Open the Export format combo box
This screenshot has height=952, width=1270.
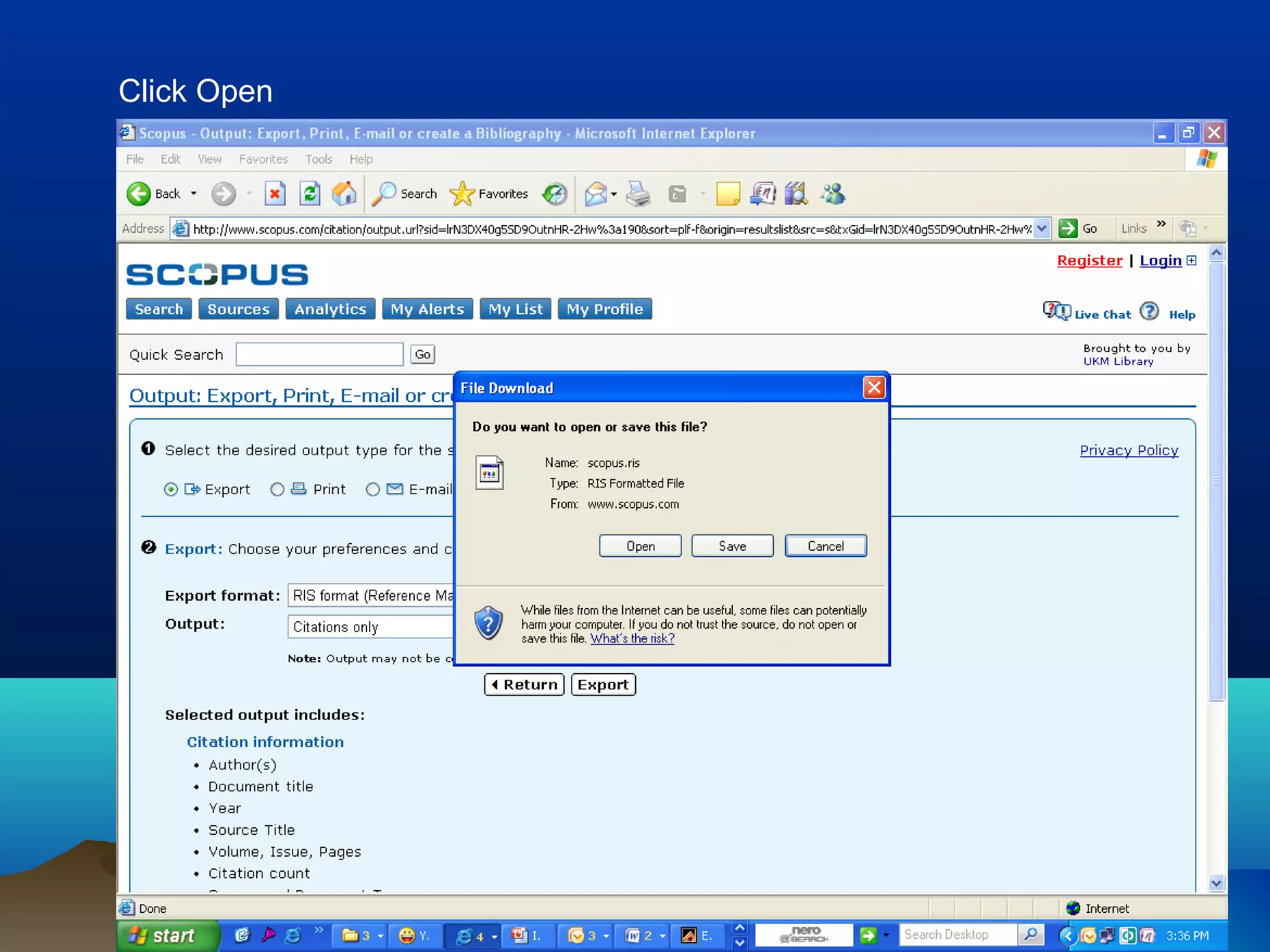(372, 596)
